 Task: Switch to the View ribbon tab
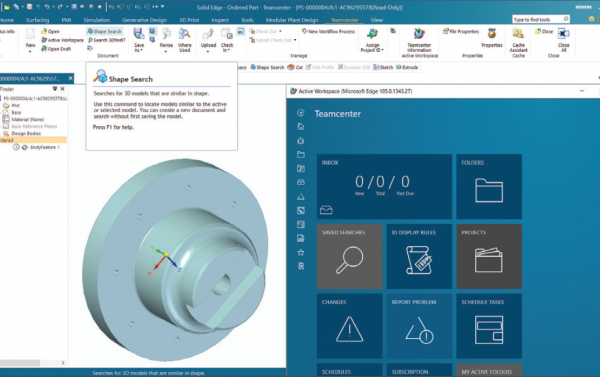(377, 20)
